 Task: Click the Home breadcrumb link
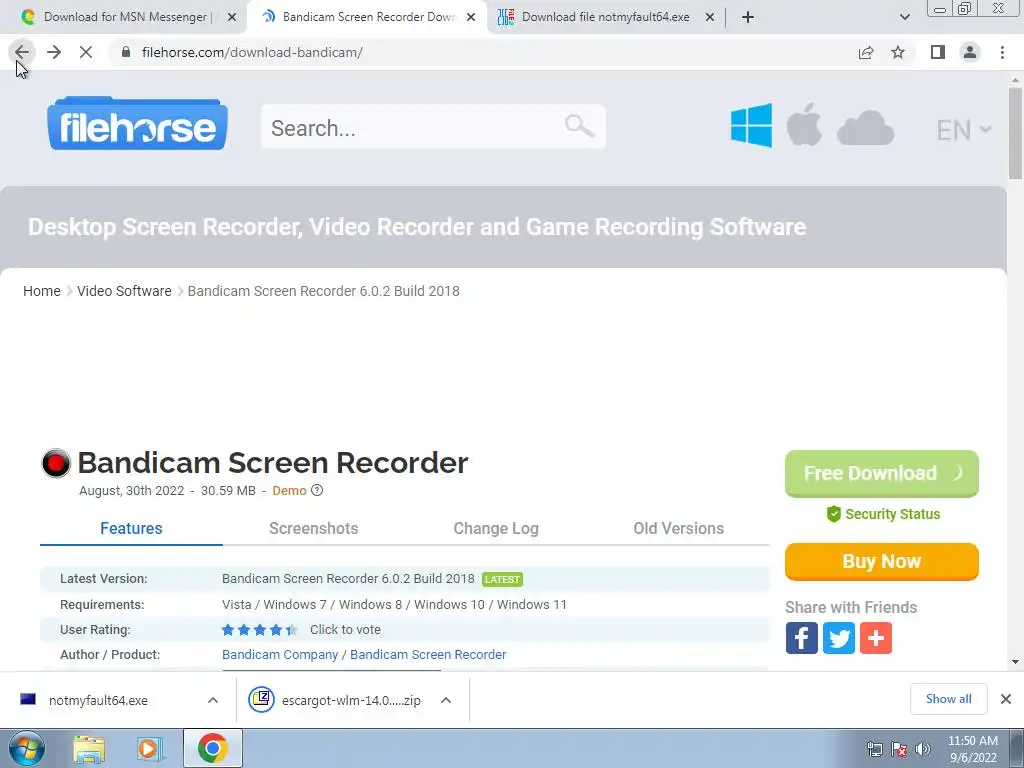click(42, 291)
